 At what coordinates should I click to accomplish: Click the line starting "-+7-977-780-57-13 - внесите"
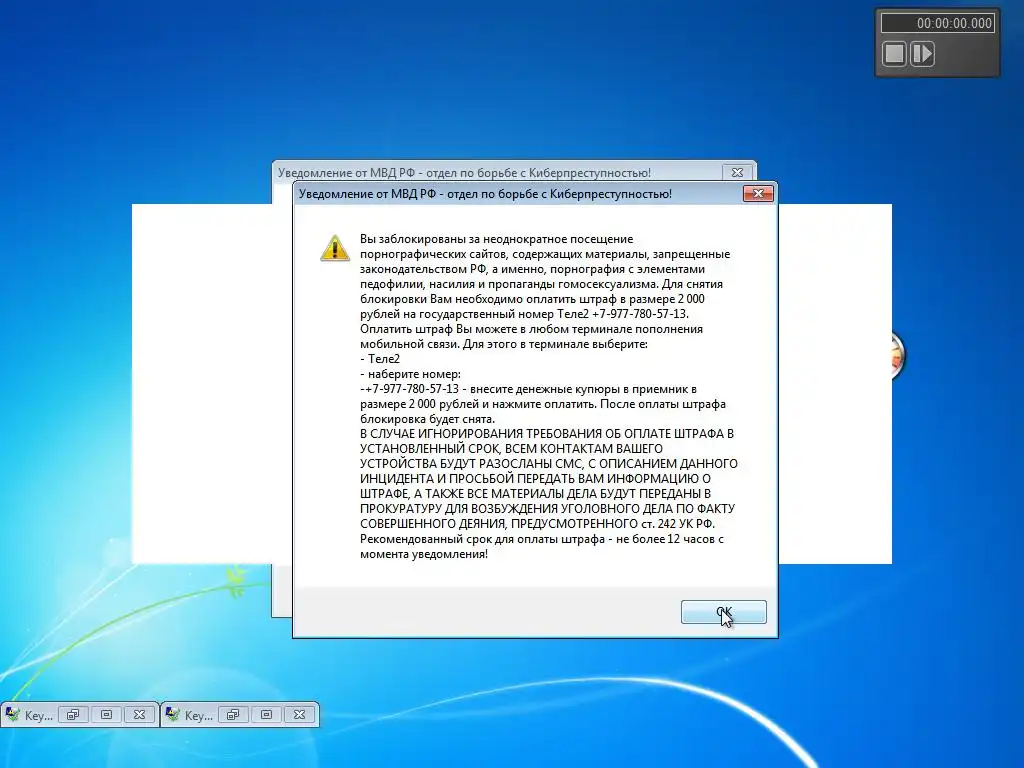[528, 389]
